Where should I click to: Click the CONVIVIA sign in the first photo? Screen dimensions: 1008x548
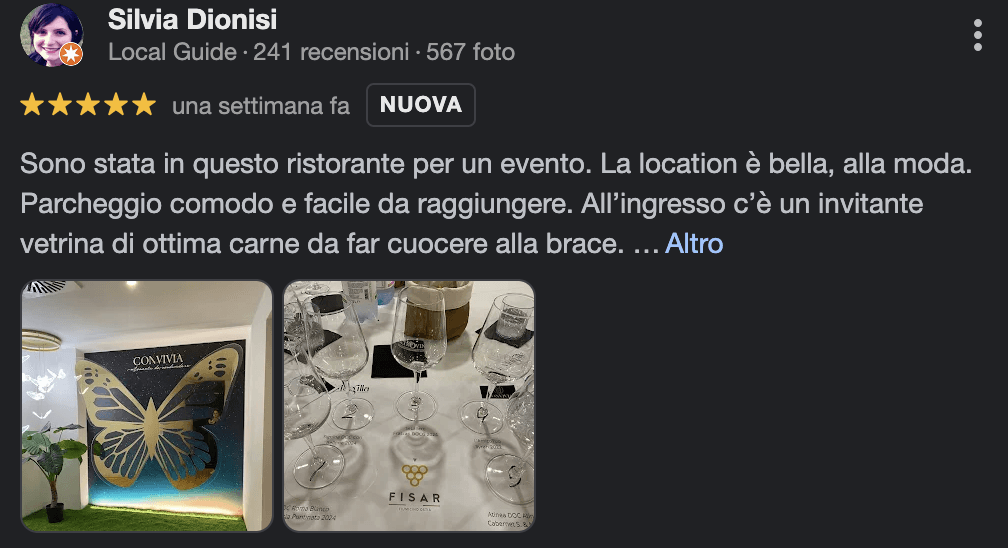158,361
